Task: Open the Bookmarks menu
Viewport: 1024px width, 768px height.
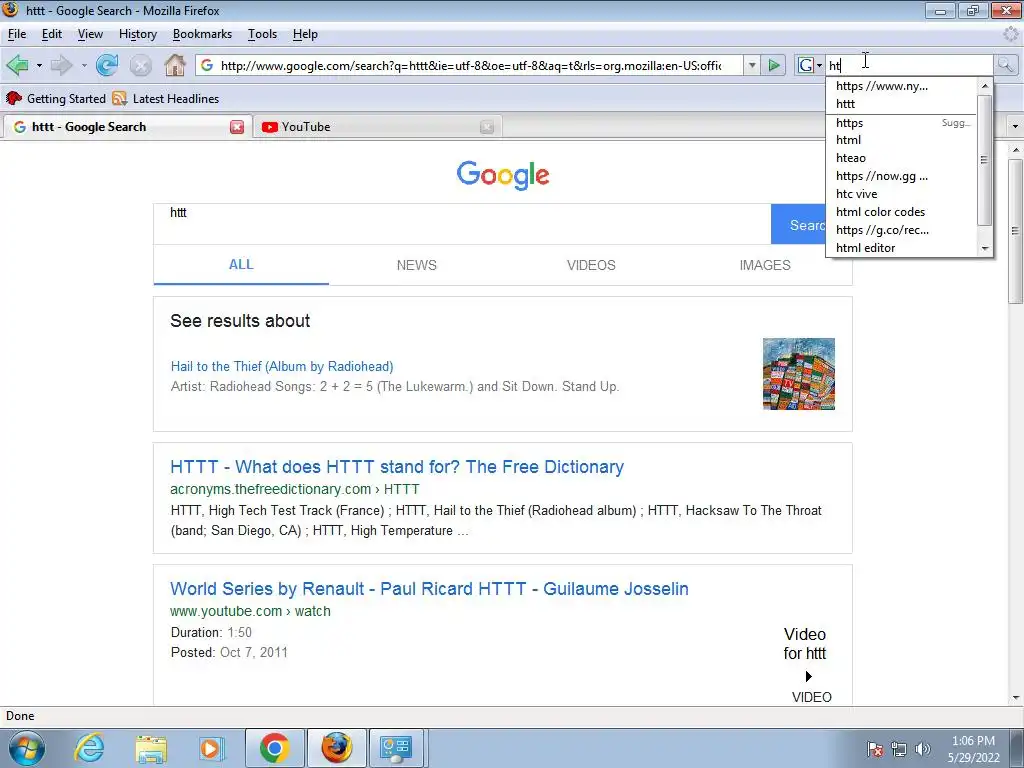Action: (x=202, y=34)
